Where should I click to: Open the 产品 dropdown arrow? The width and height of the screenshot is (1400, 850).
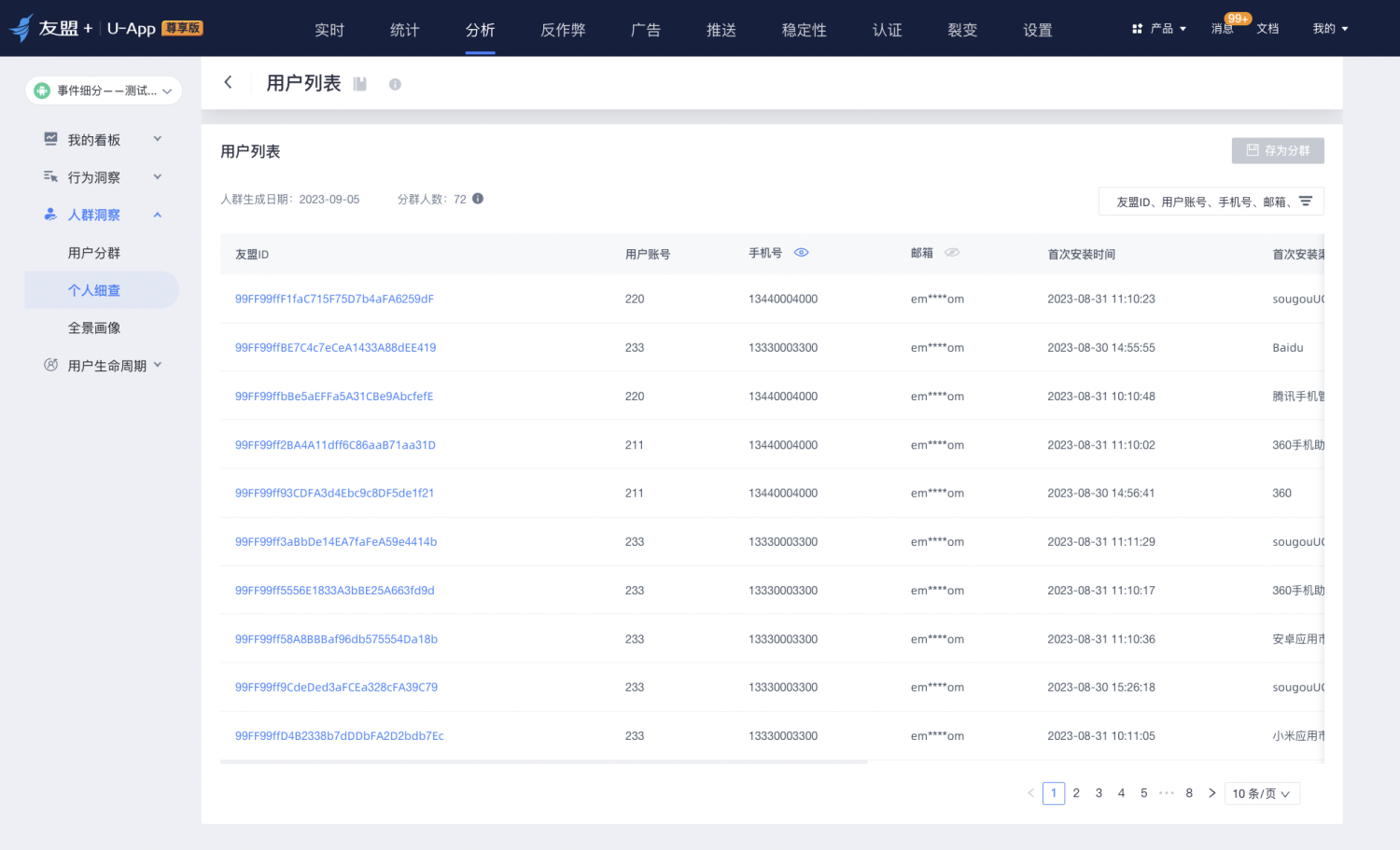pos(1183,29)
